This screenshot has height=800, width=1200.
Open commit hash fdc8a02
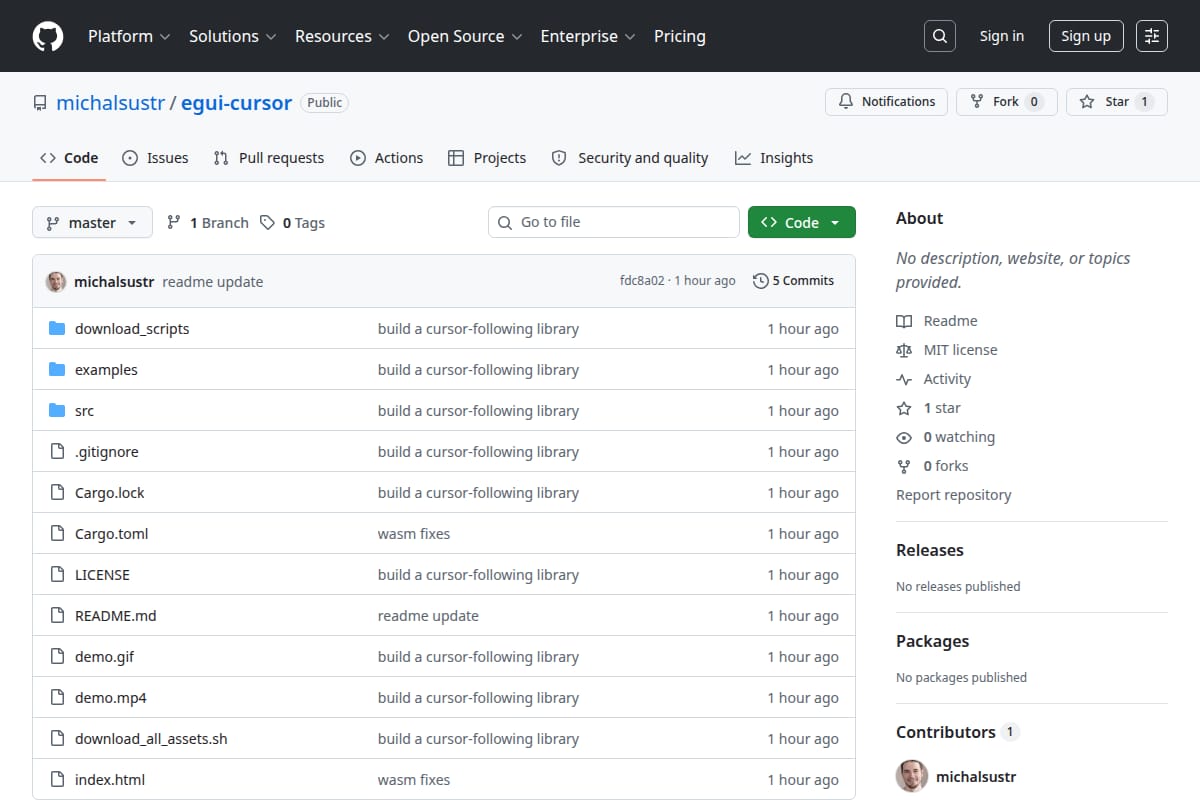[x=642, y=281]
